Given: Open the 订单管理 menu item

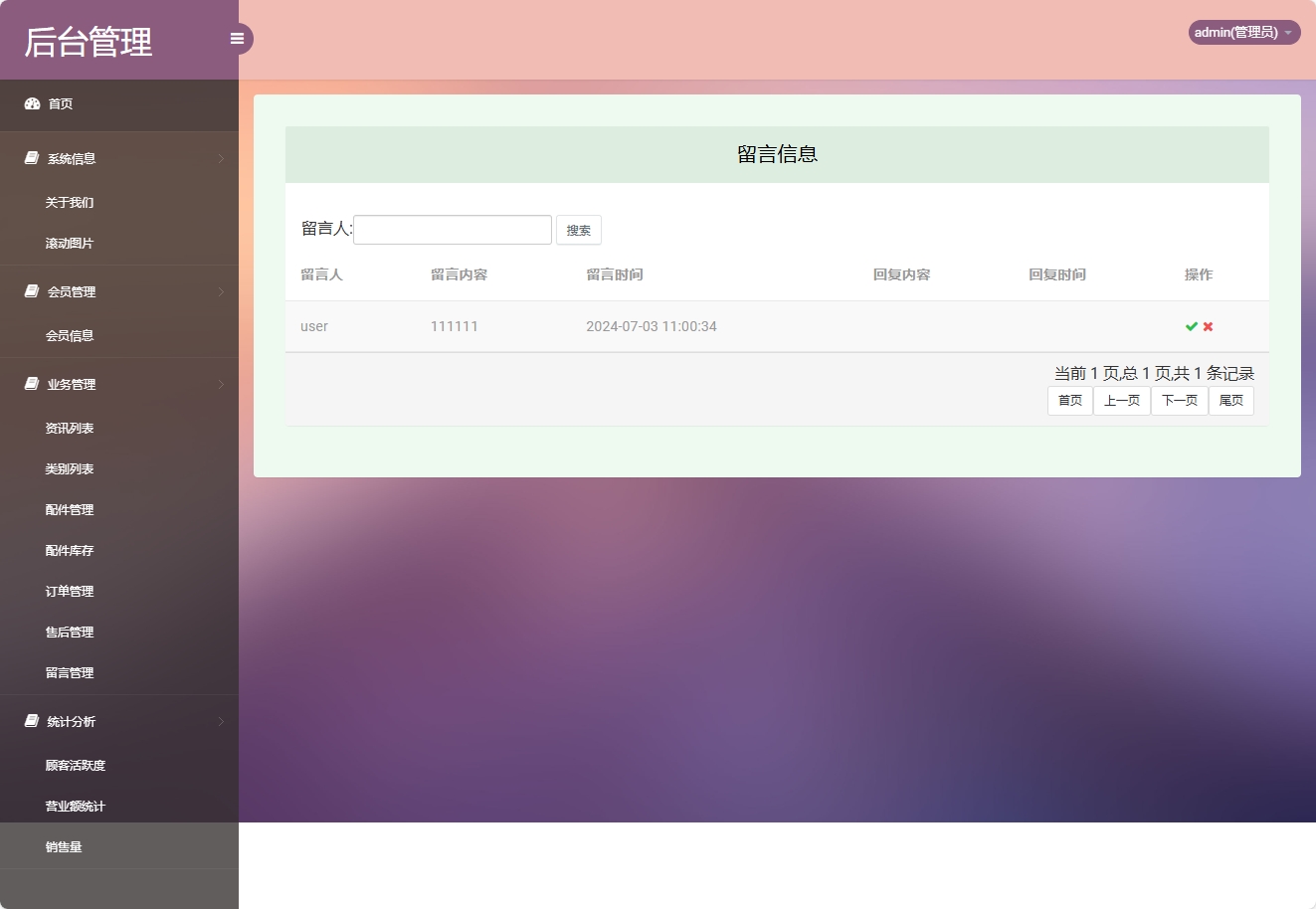Looking at the screenshot, I should coord(70,591).
